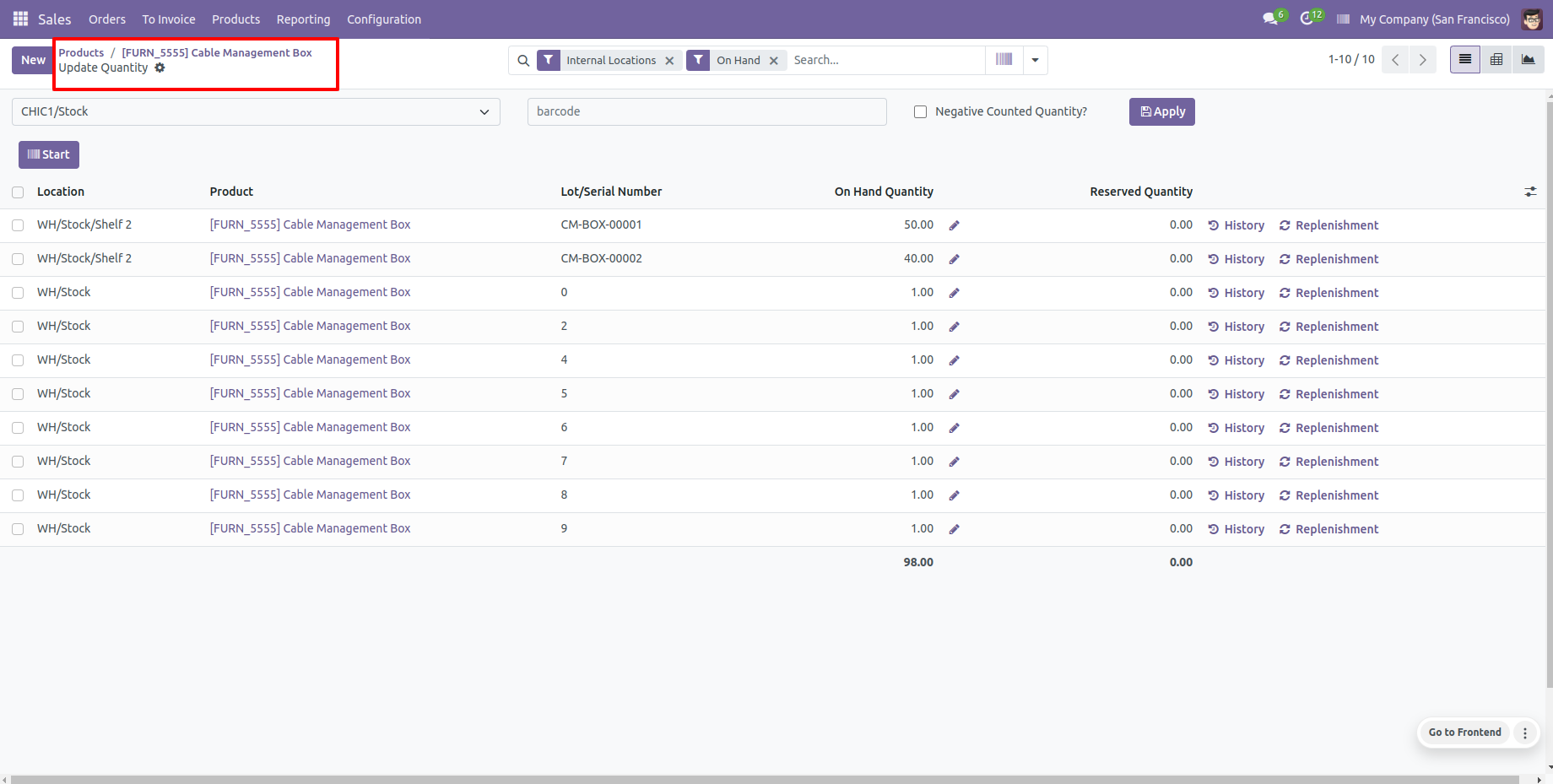Click the barcode scanner icon in top bar
The height and width of the screenshot is (784, 1553).
coord(1343,19)
